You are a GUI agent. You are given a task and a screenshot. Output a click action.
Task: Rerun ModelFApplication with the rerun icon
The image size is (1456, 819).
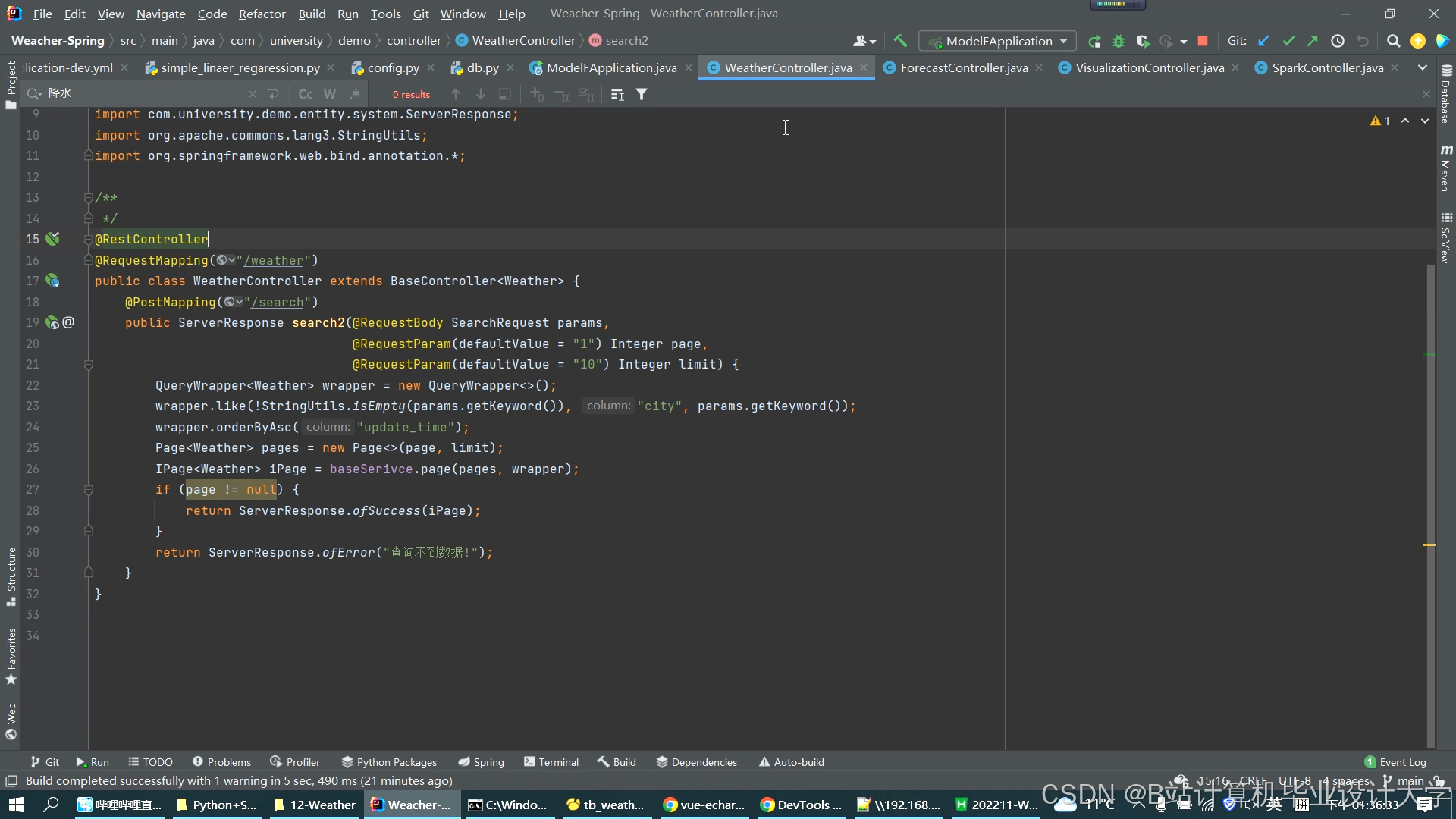pyautogui.click(x=1094, y=41)
